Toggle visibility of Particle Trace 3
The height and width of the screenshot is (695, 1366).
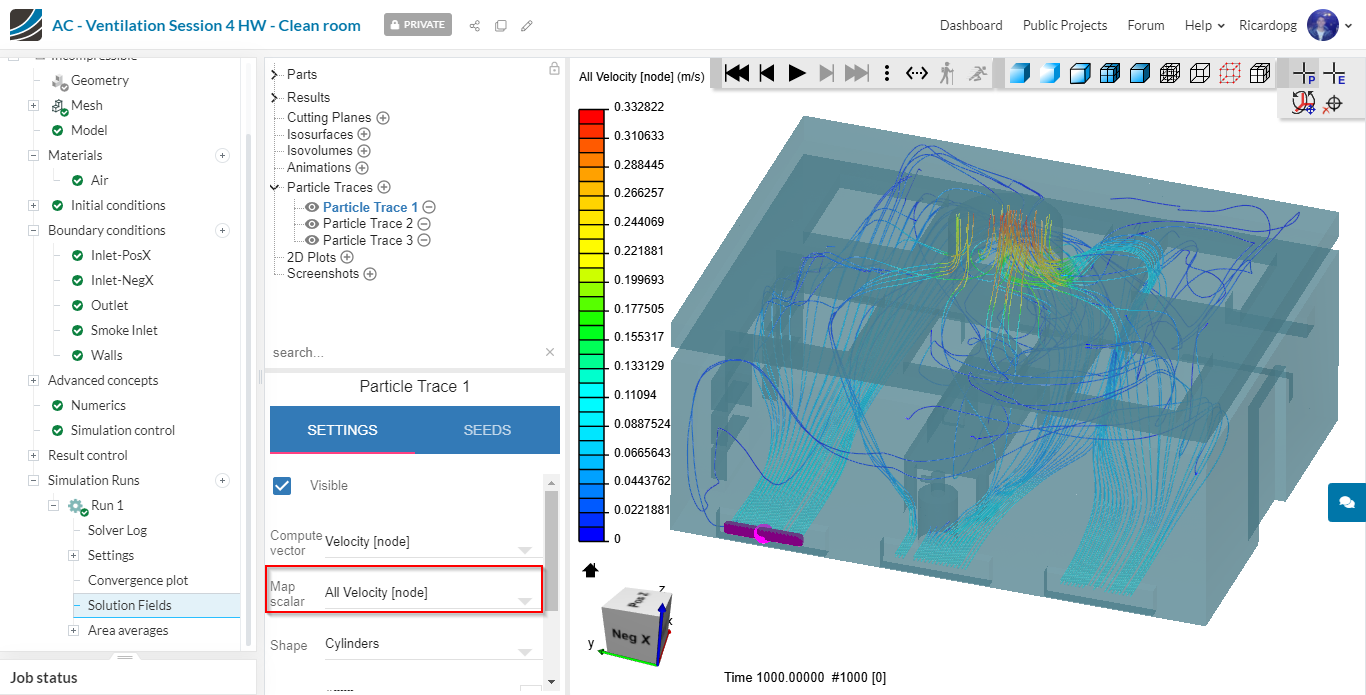tap(312, 240)
